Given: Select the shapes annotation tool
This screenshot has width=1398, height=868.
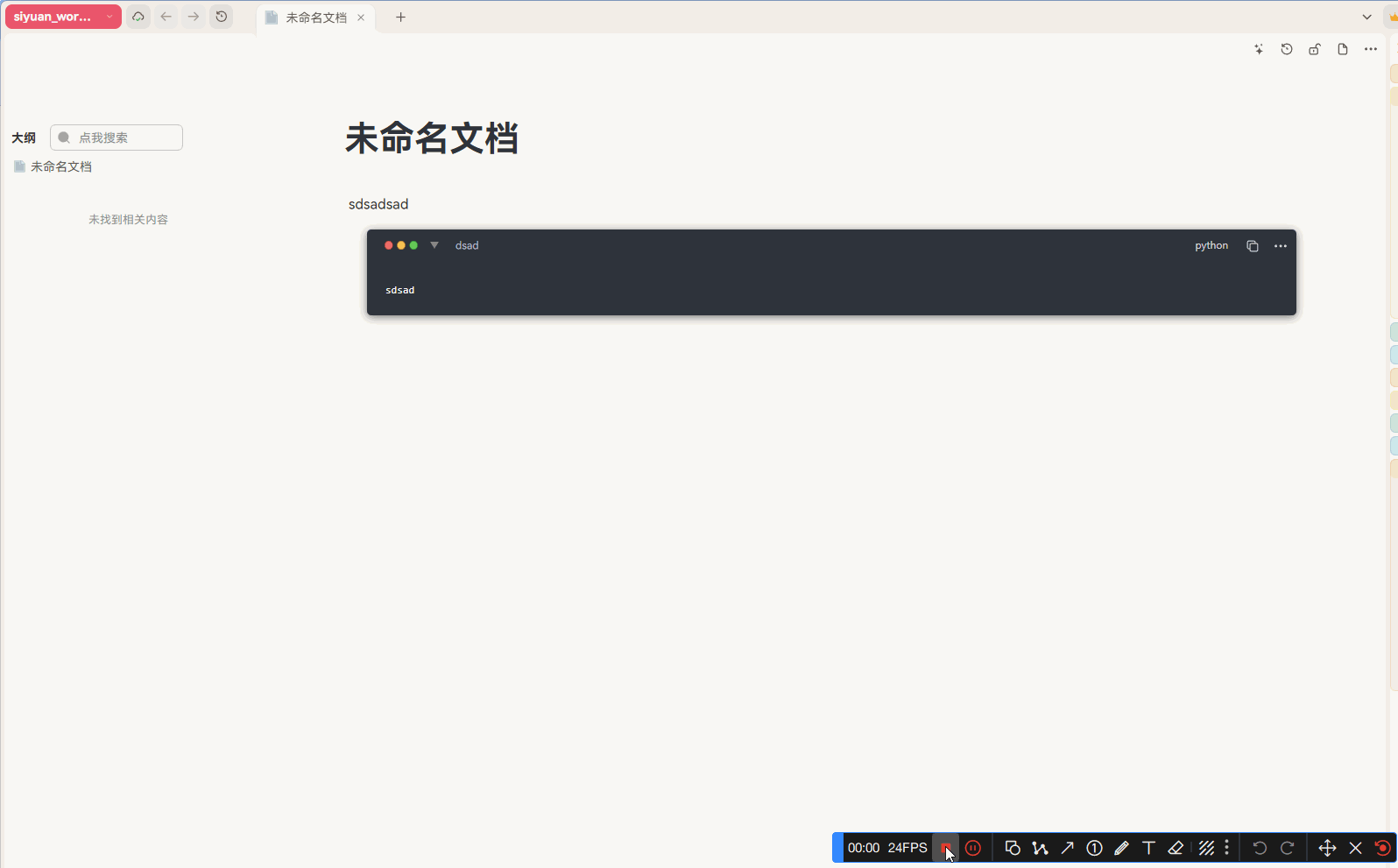Looking at the screenshot, I should point(1013,848).
